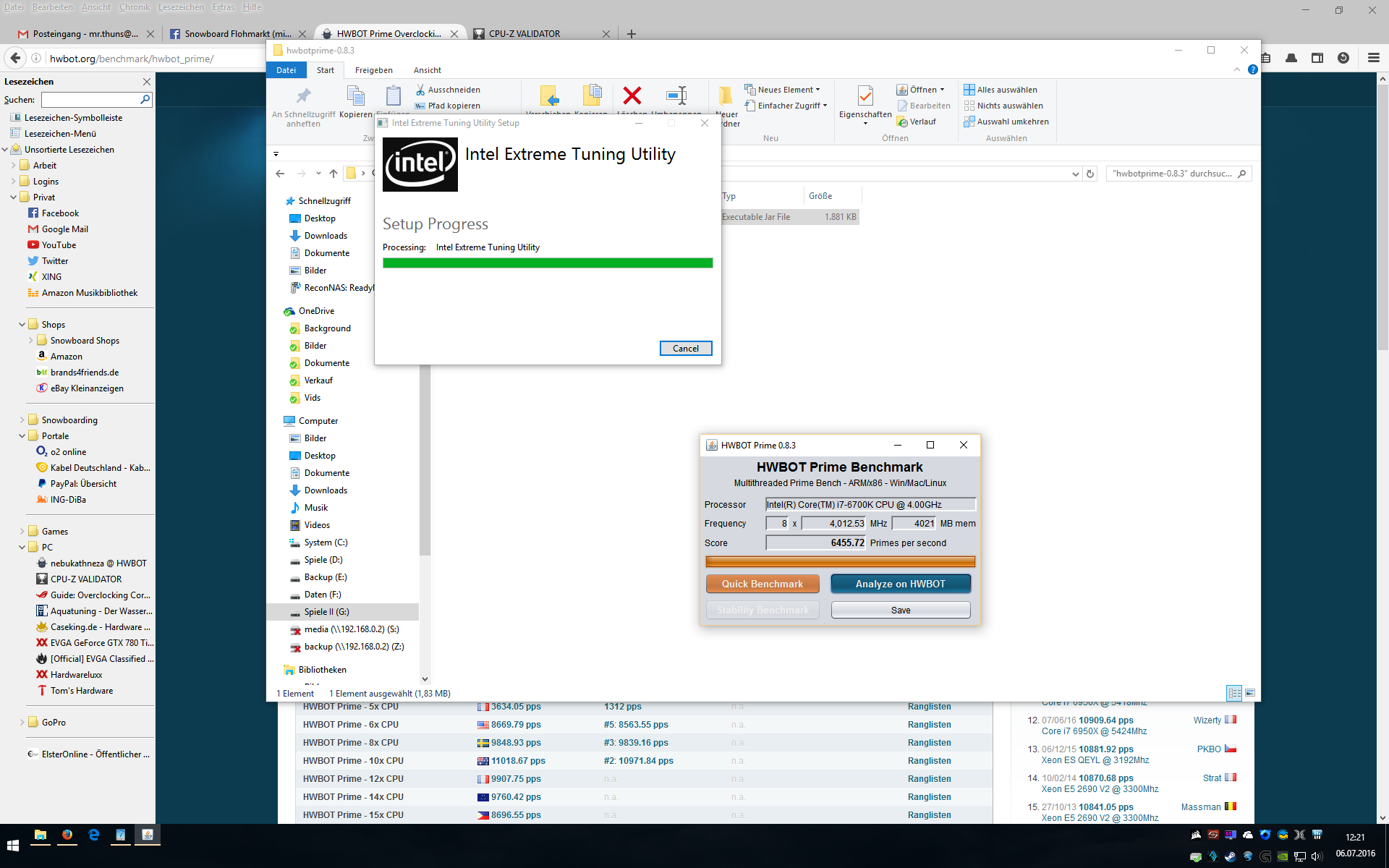The image size is (1389, 868).
Task: Click the refresh icon beside Explorer address bar
Action: (1090, 174)
